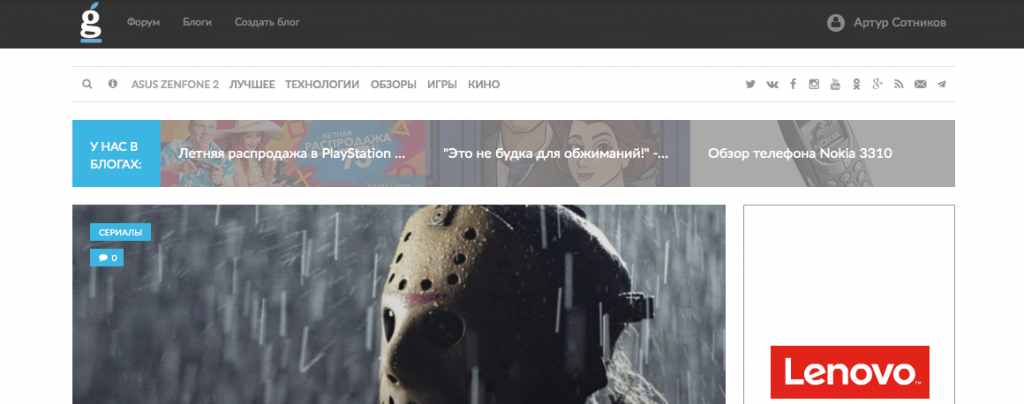
Task: Open the RSS feed icon
Action: pyautogui.click(x=899, y=84)
